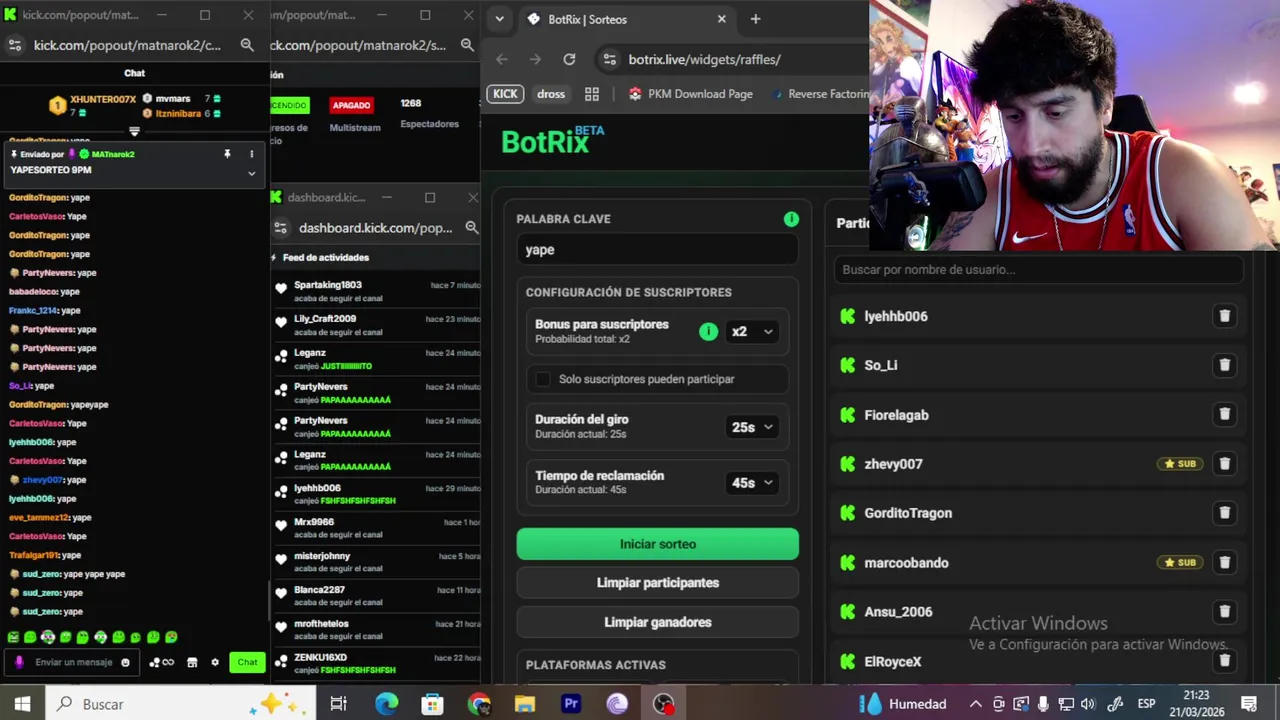Click the green Chat send button

point(247,662)
